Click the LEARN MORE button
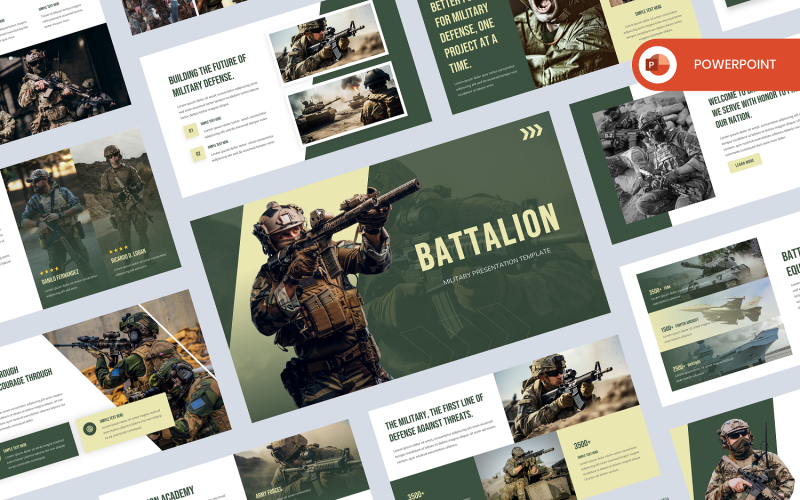This screenshot has height=500, width=800. click(x=744, y=163)
